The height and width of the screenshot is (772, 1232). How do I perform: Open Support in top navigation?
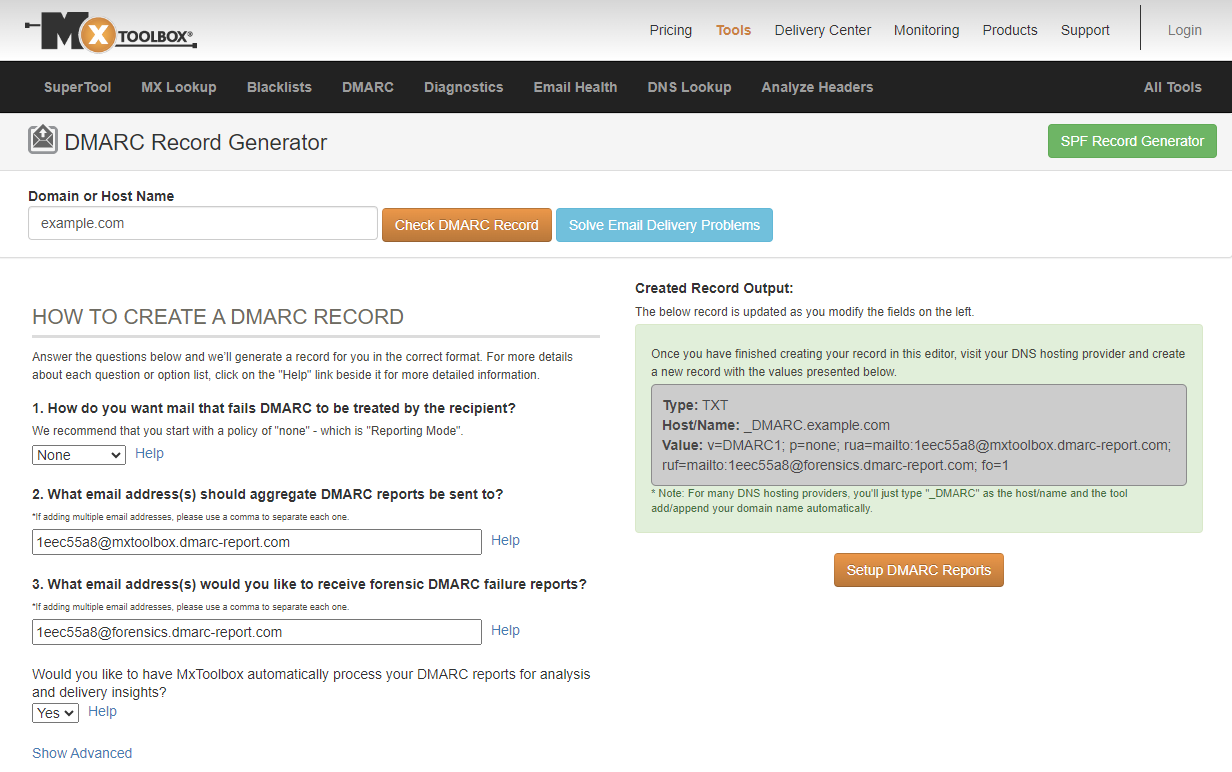tap(1085, 30)
